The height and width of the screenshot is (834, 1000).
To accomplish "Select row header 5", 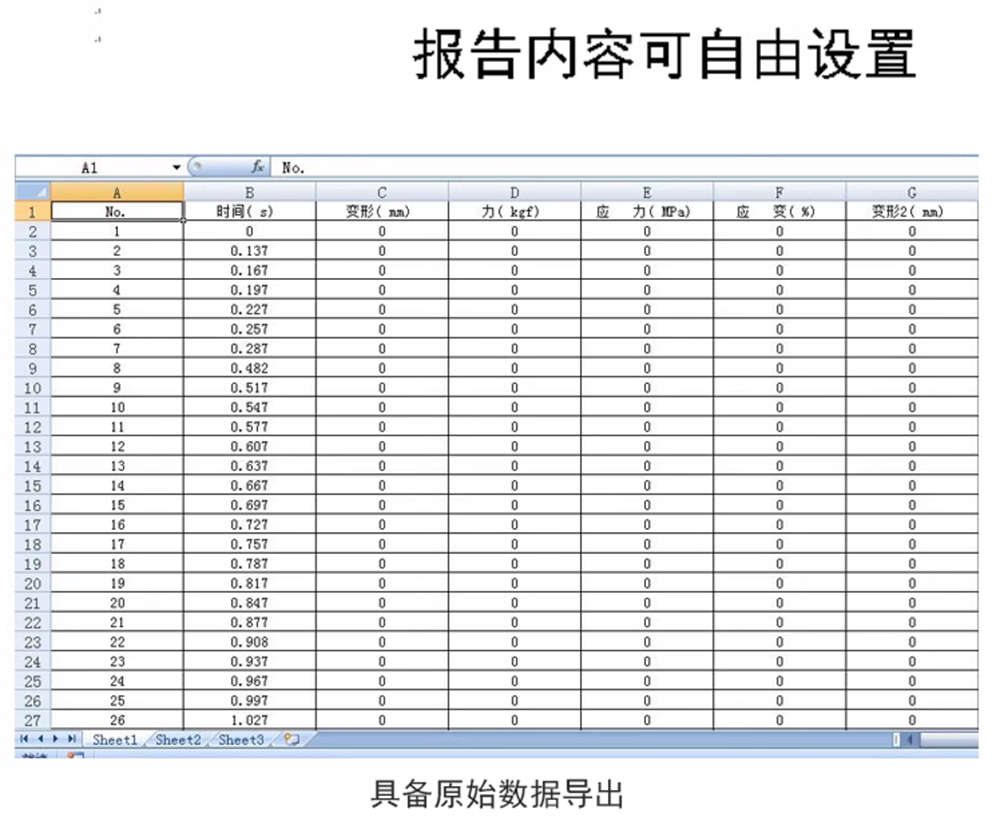I will tap(33, 290).
